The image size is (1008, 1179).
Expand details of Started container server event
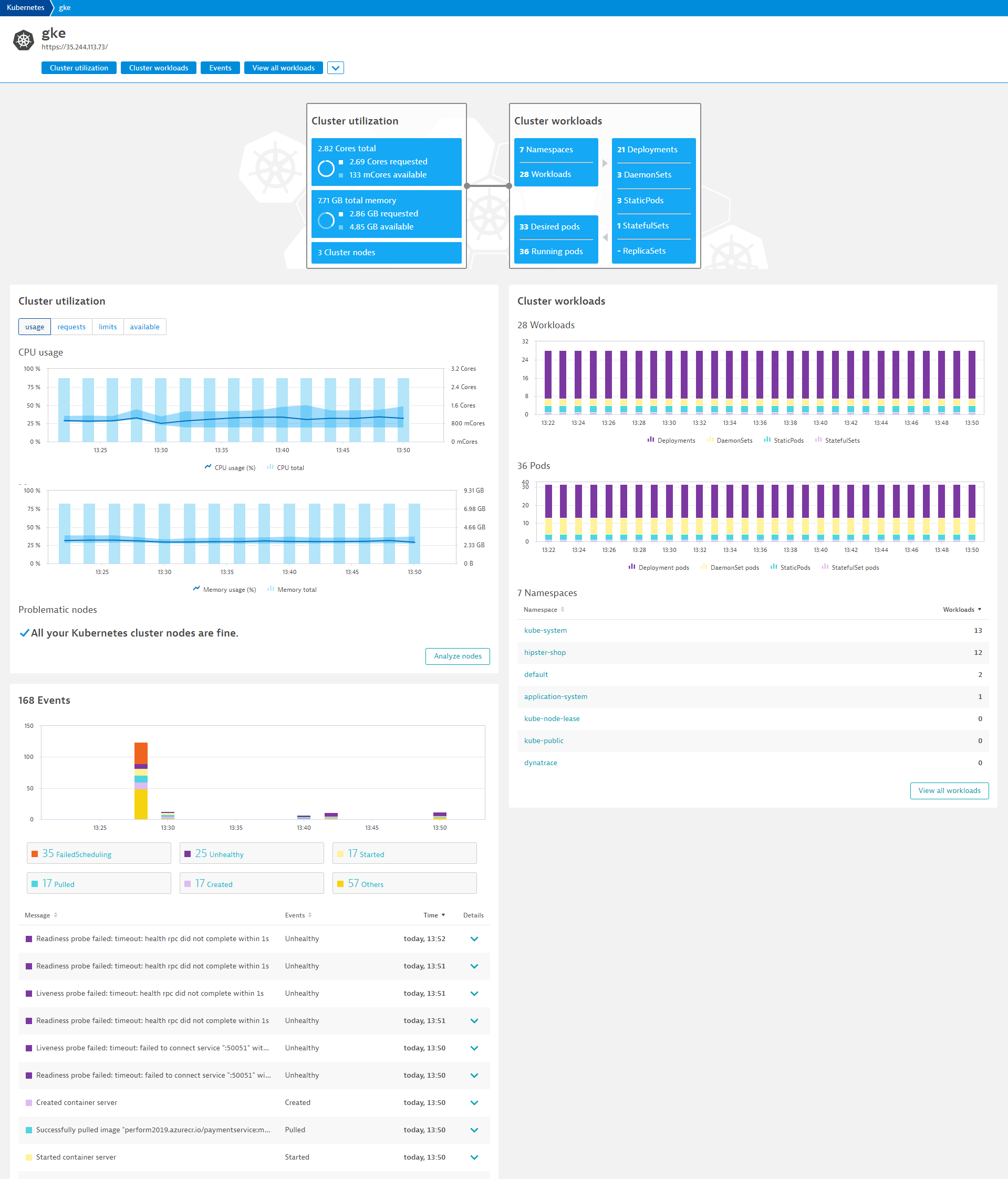(x=474, y=1157)
